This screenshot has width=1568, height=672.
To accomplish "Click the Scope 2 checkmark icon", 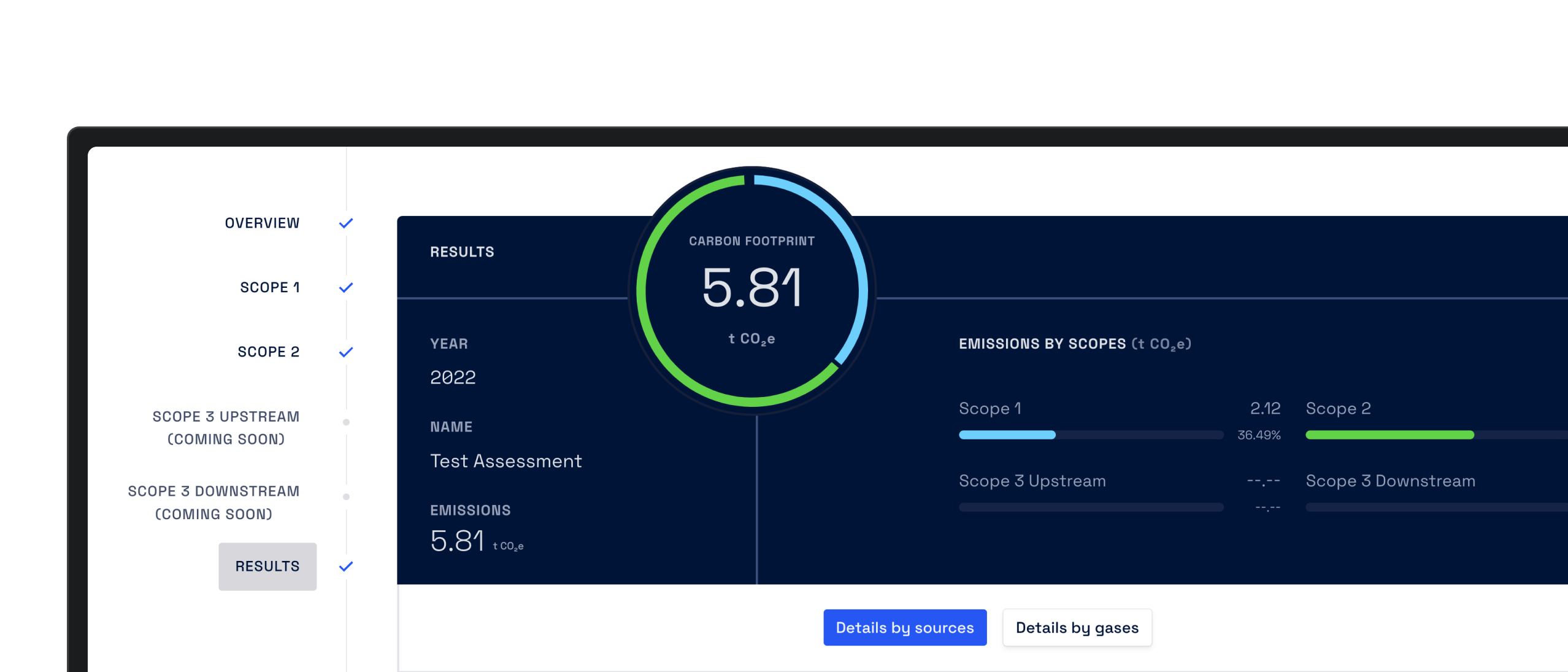I will 346,352.
